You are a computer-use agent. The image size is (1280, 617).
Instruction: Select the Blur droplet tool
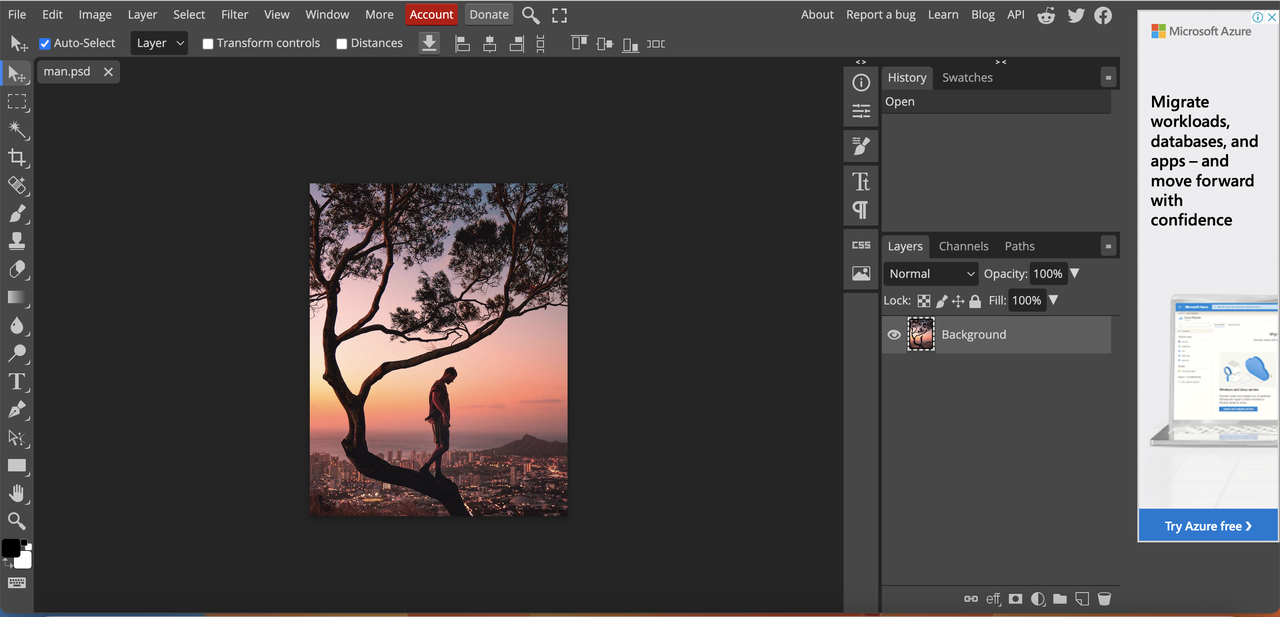(17, 326)
